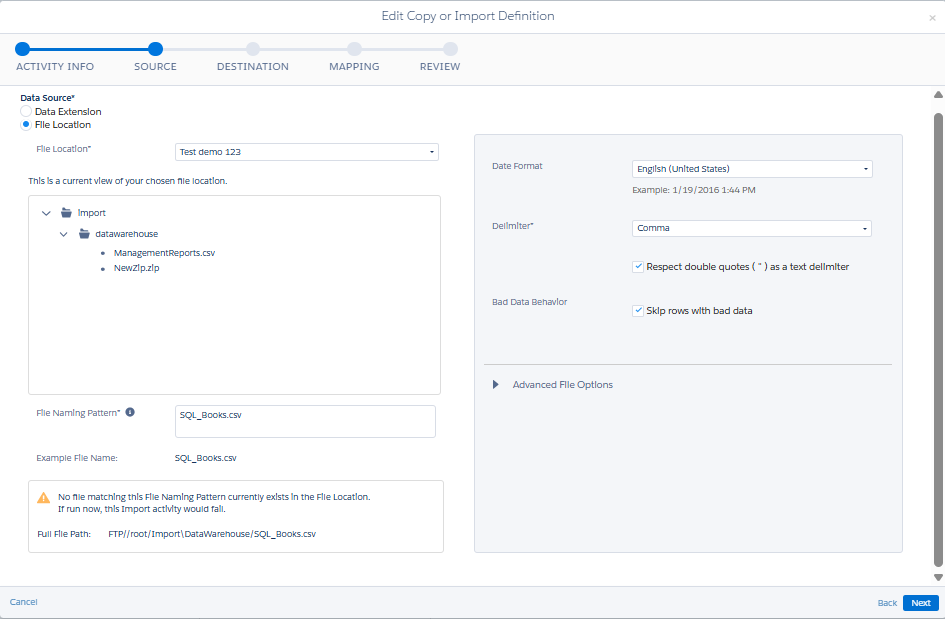This screenshot has width=945, height=619.
Task: Open the File Location dropdown
Action: click(x=306, y=152)
